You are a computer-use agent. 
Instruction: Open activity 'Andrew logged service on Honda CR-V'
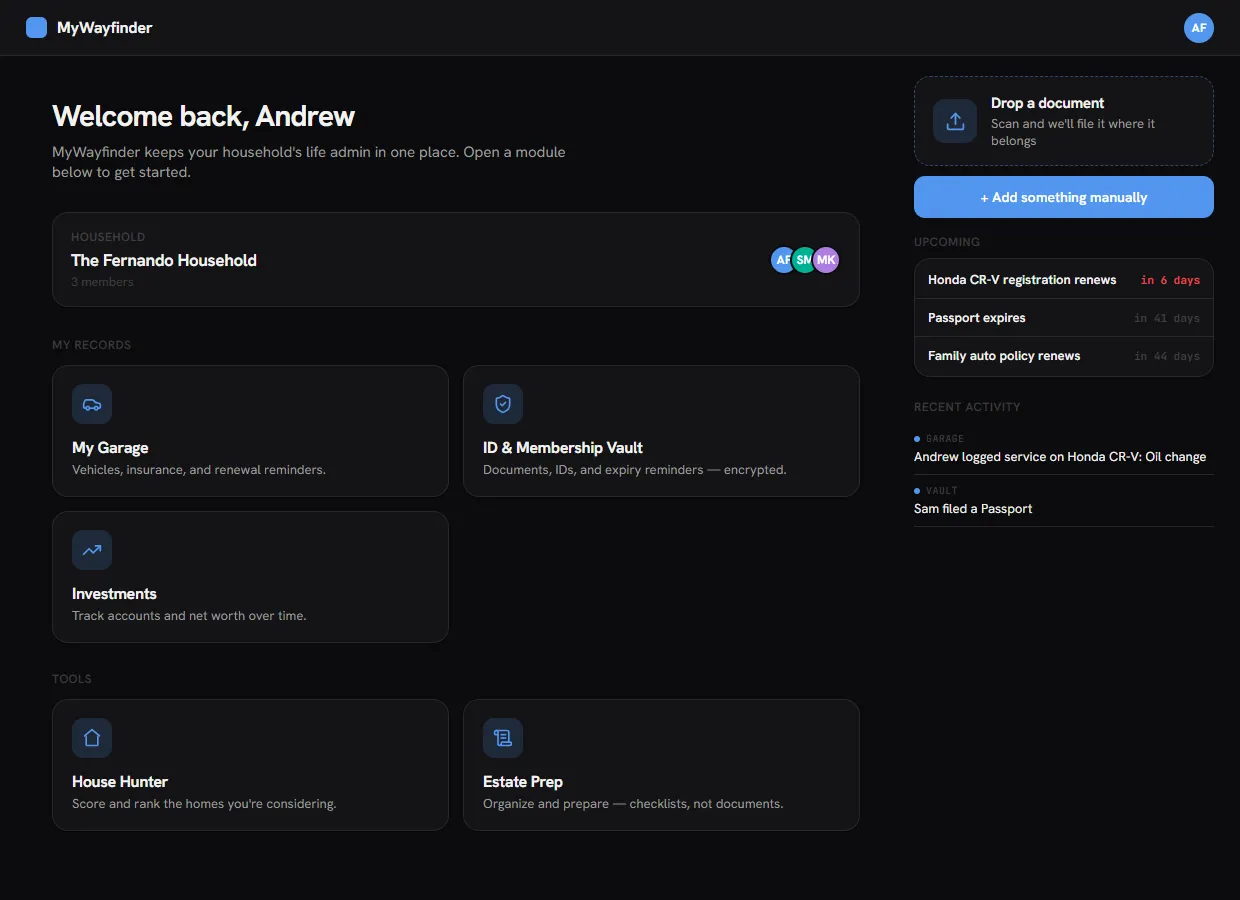tap(1064, 449)
